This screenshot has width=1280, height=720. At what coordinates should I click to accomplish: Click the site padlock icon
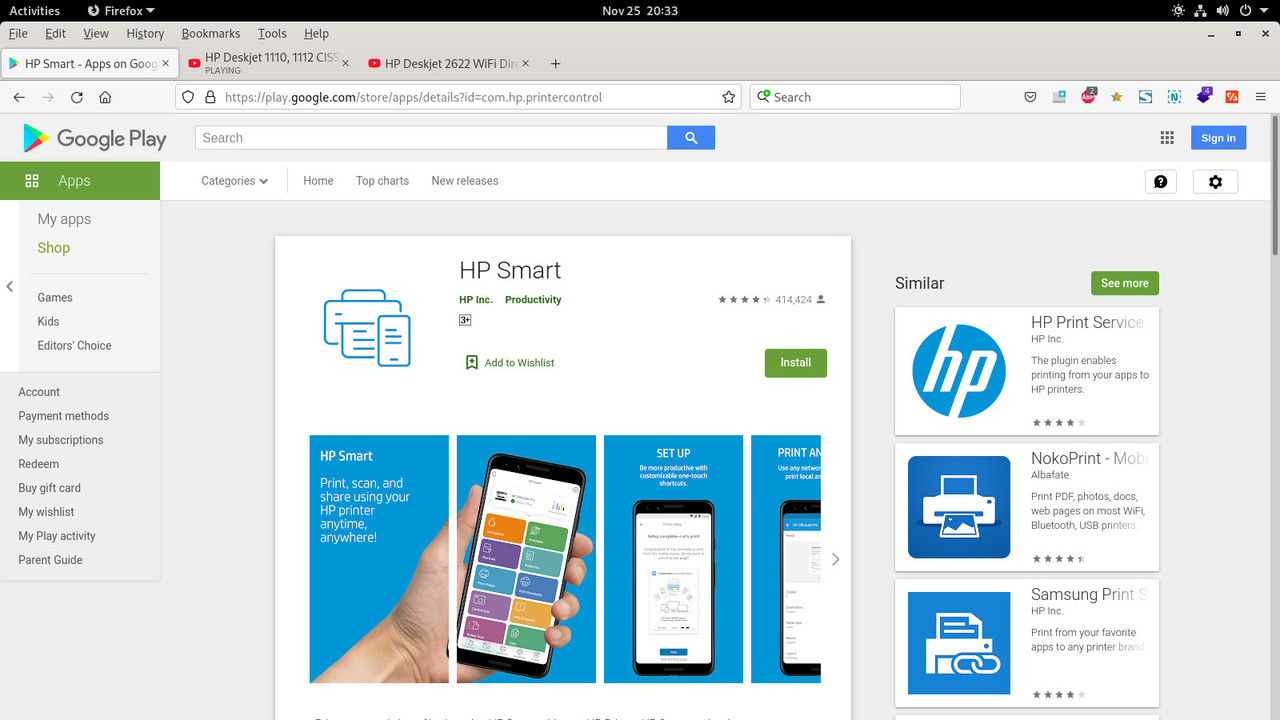(210, 97)
